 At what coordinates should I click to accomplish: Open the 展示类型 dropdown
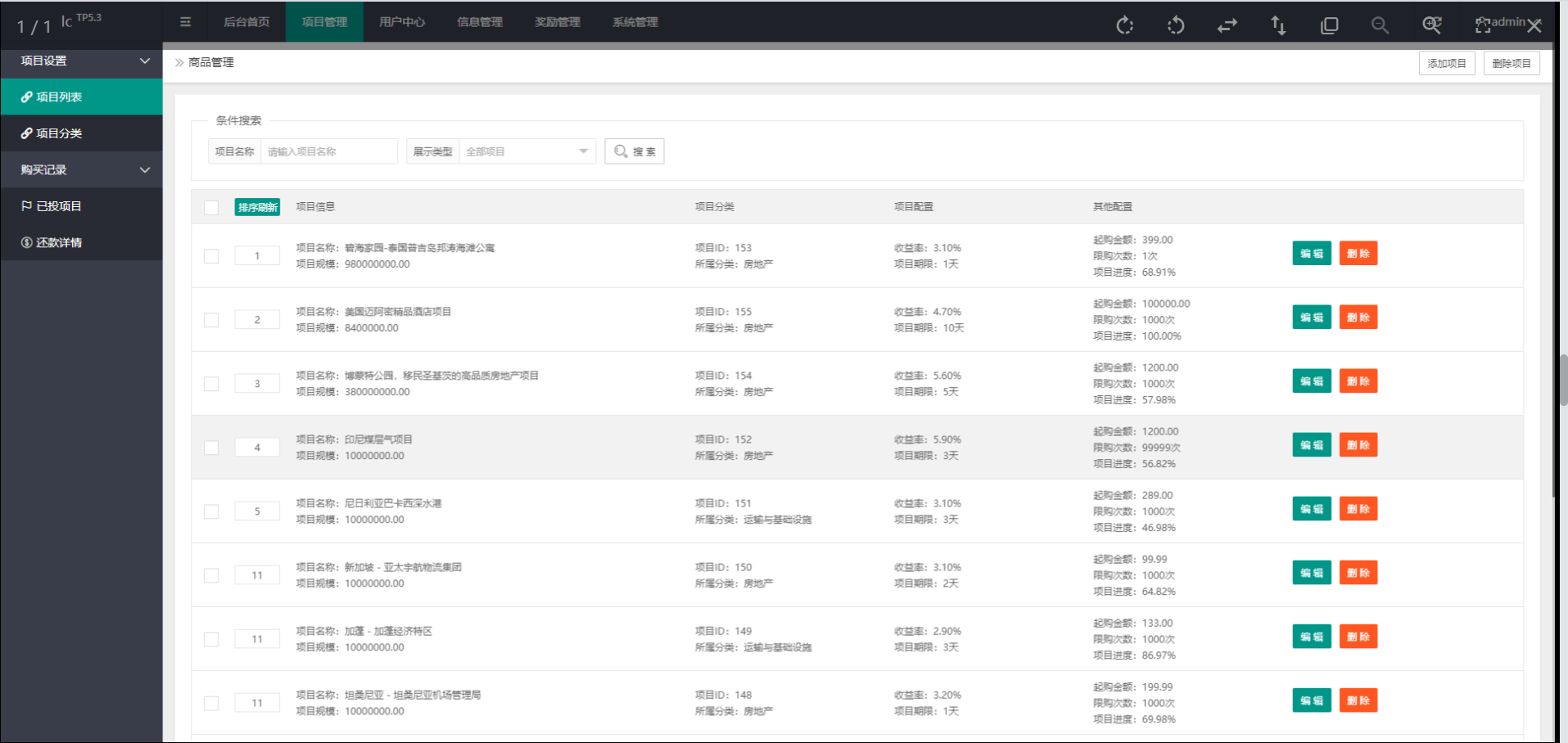526,151
